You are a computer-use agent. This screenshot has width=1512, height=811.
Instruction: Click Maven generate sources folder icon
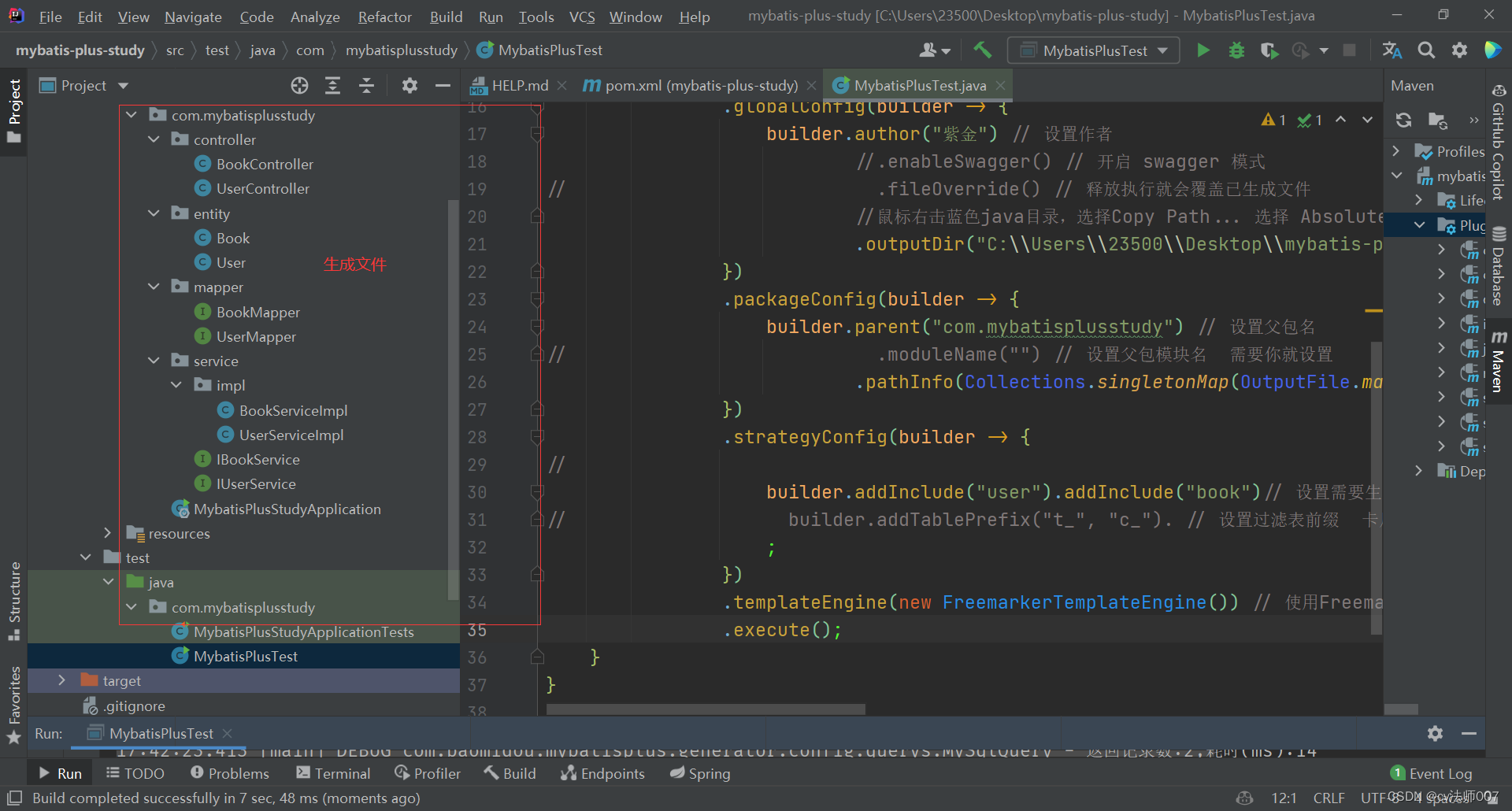pos(1437,120)
